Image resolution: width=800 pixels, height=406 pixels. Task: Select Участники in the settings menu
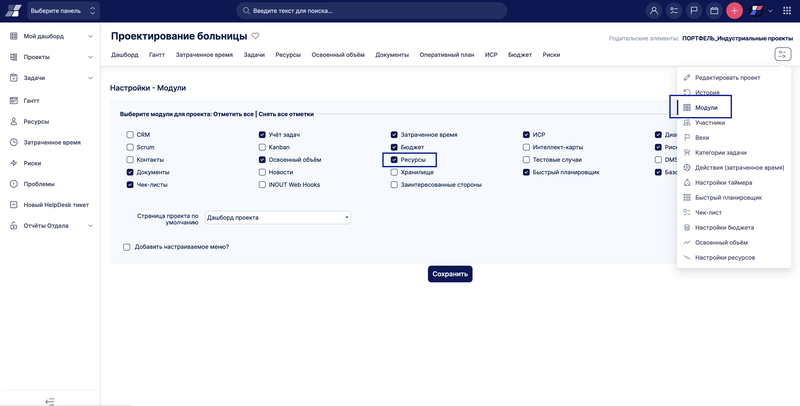(x=709, y=122)
